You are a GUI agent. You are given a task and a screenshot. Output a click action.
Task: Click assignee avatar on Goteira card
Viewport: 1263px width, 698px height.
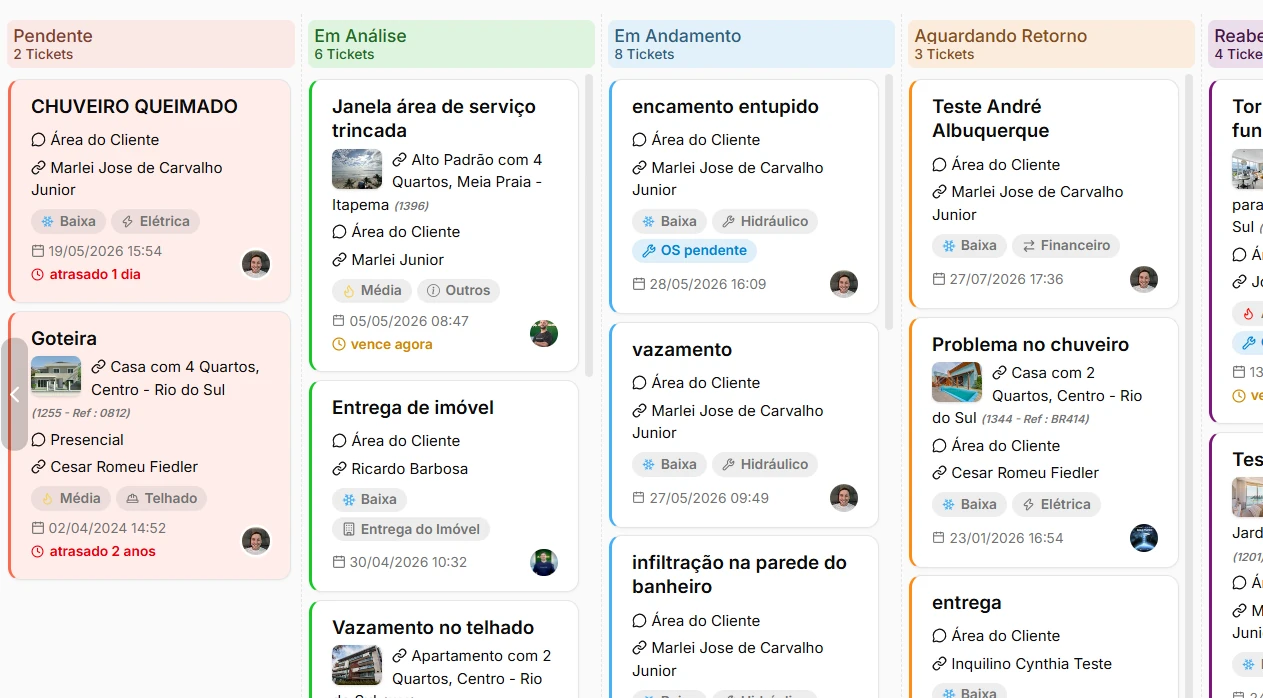point(256,541)
